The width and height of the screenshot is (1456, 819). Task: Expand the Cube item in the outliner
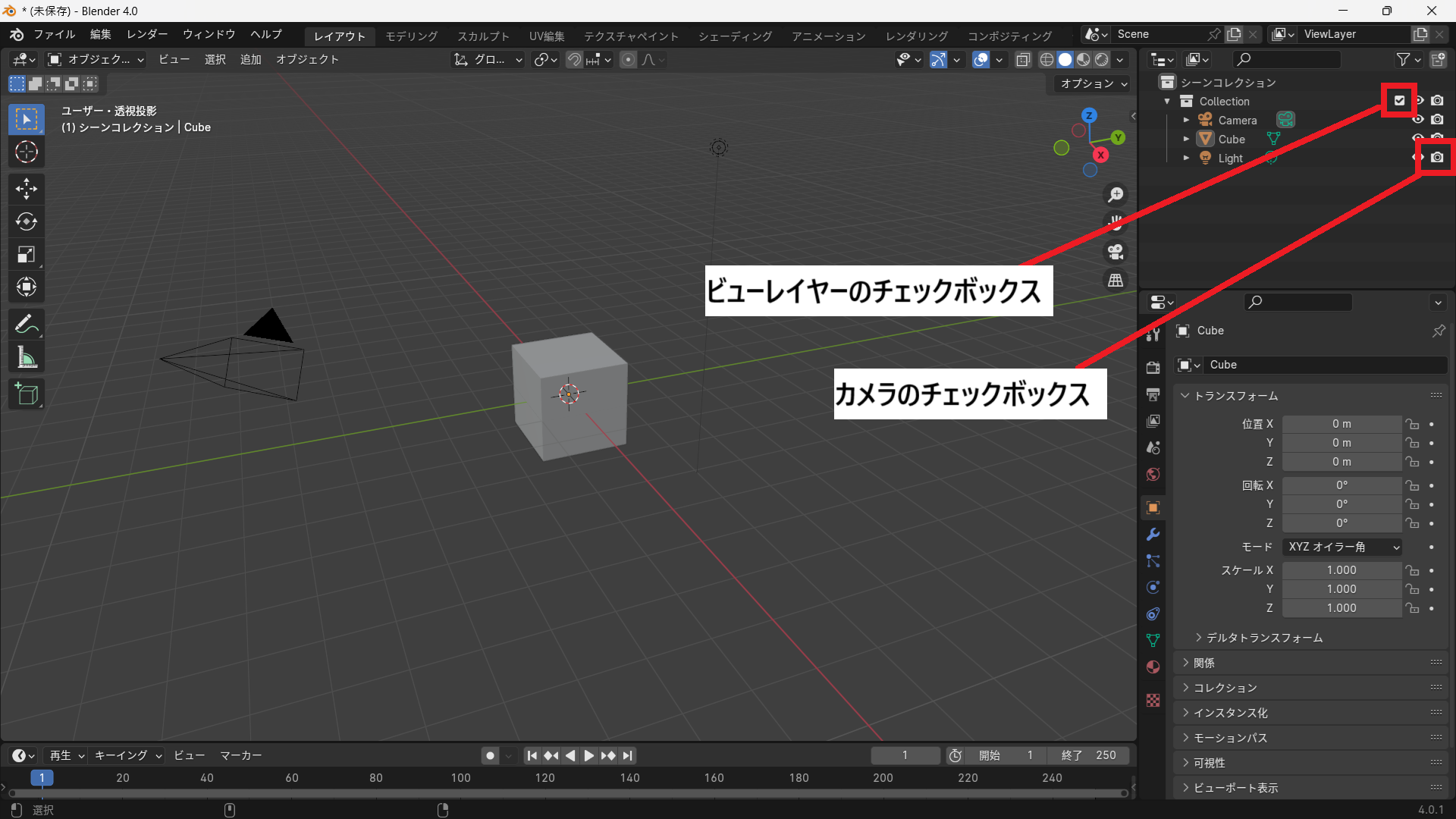click(x=1186, y=140)
